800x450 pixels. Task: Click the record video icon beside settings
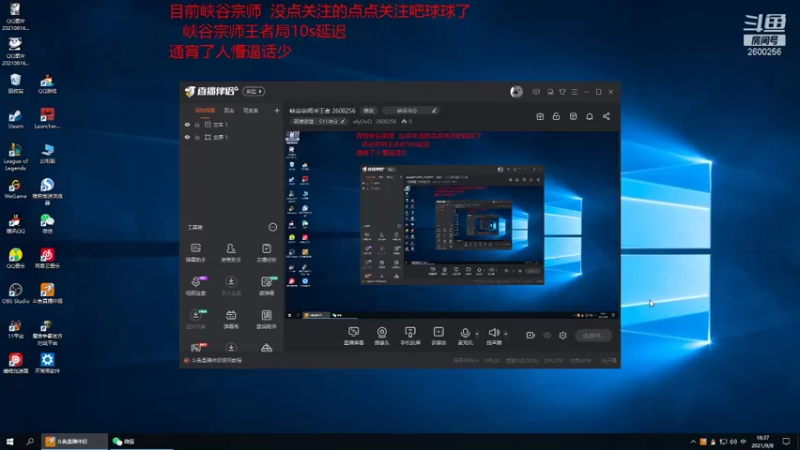tap(531, 335)
